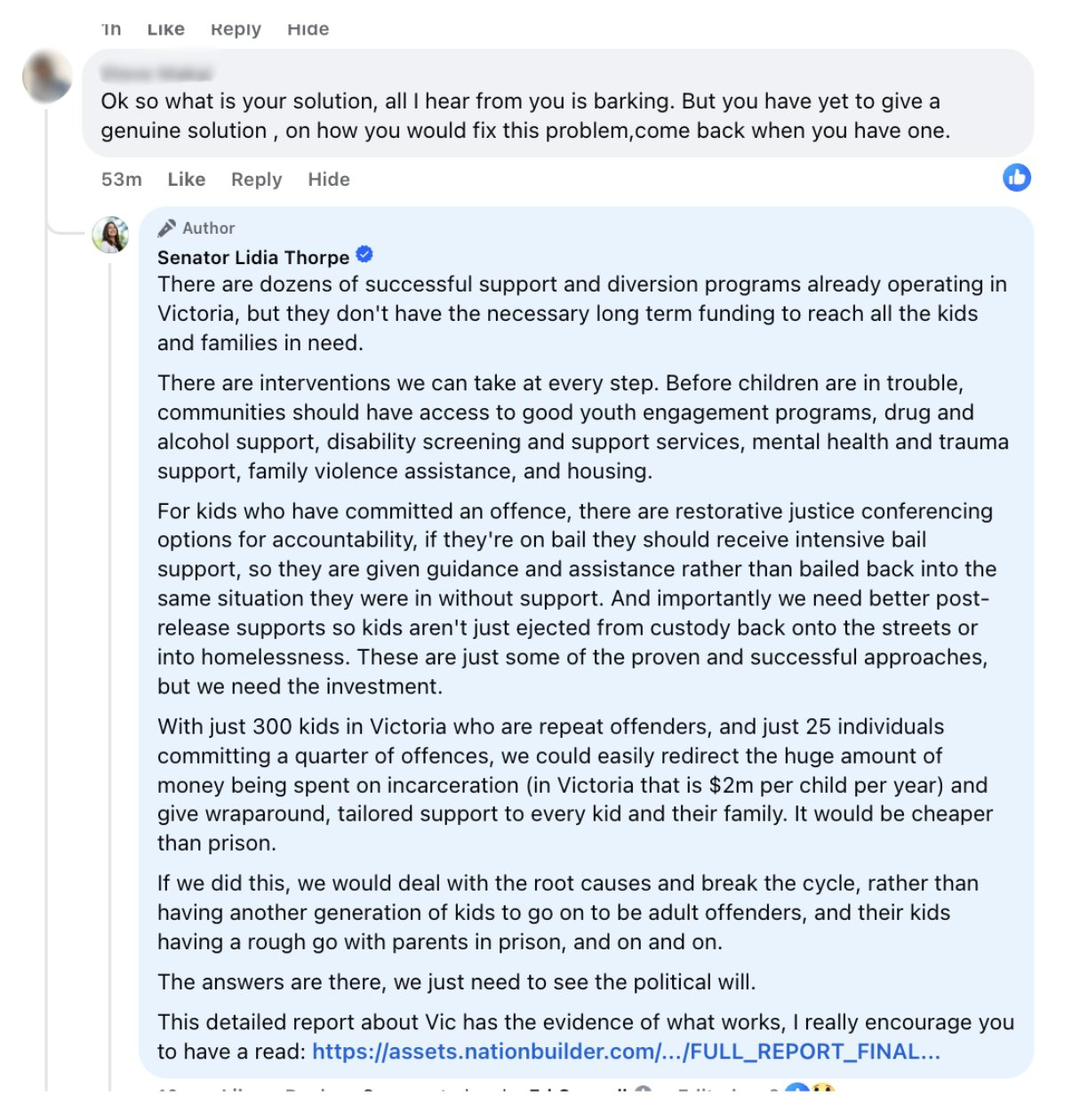Open the blurred commenter's profile picture
1072x1120 pixels.
coord(47,76)
